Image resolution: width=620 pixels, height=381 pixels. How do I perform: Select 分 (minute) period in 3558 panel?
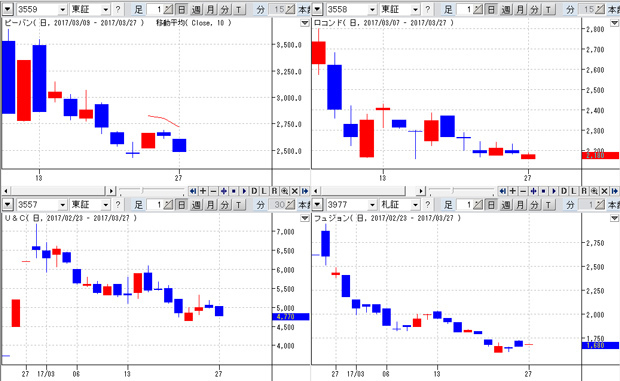(534, 9)
